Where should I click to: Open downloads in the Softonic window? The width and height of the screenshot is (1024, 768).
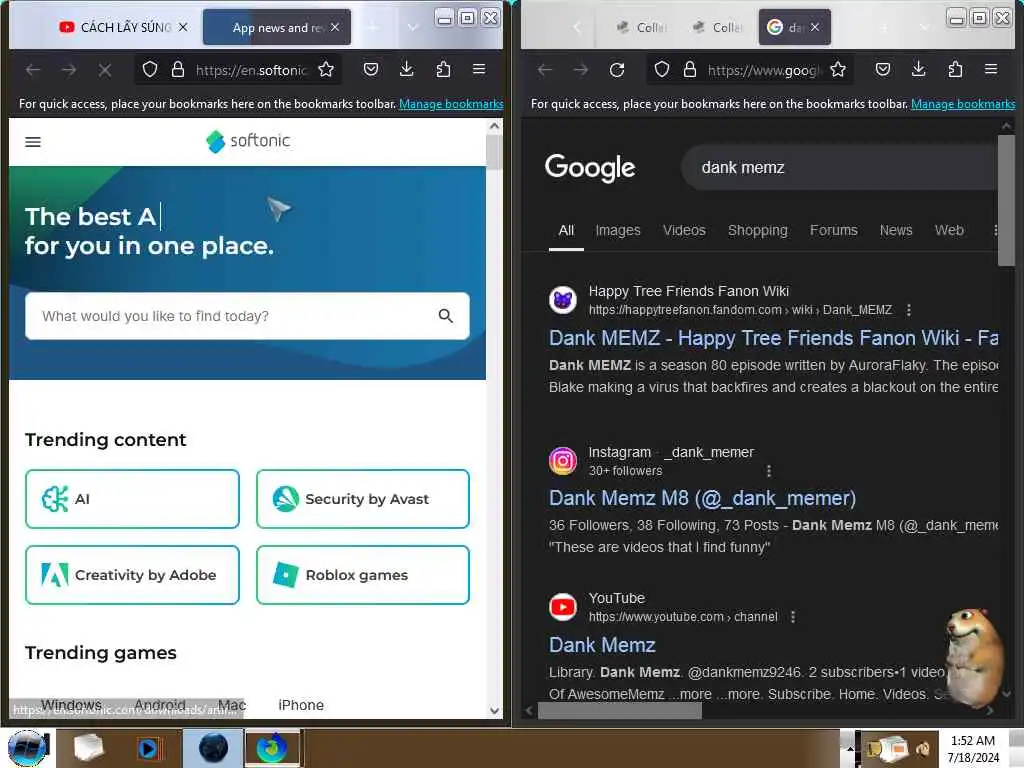406,69
